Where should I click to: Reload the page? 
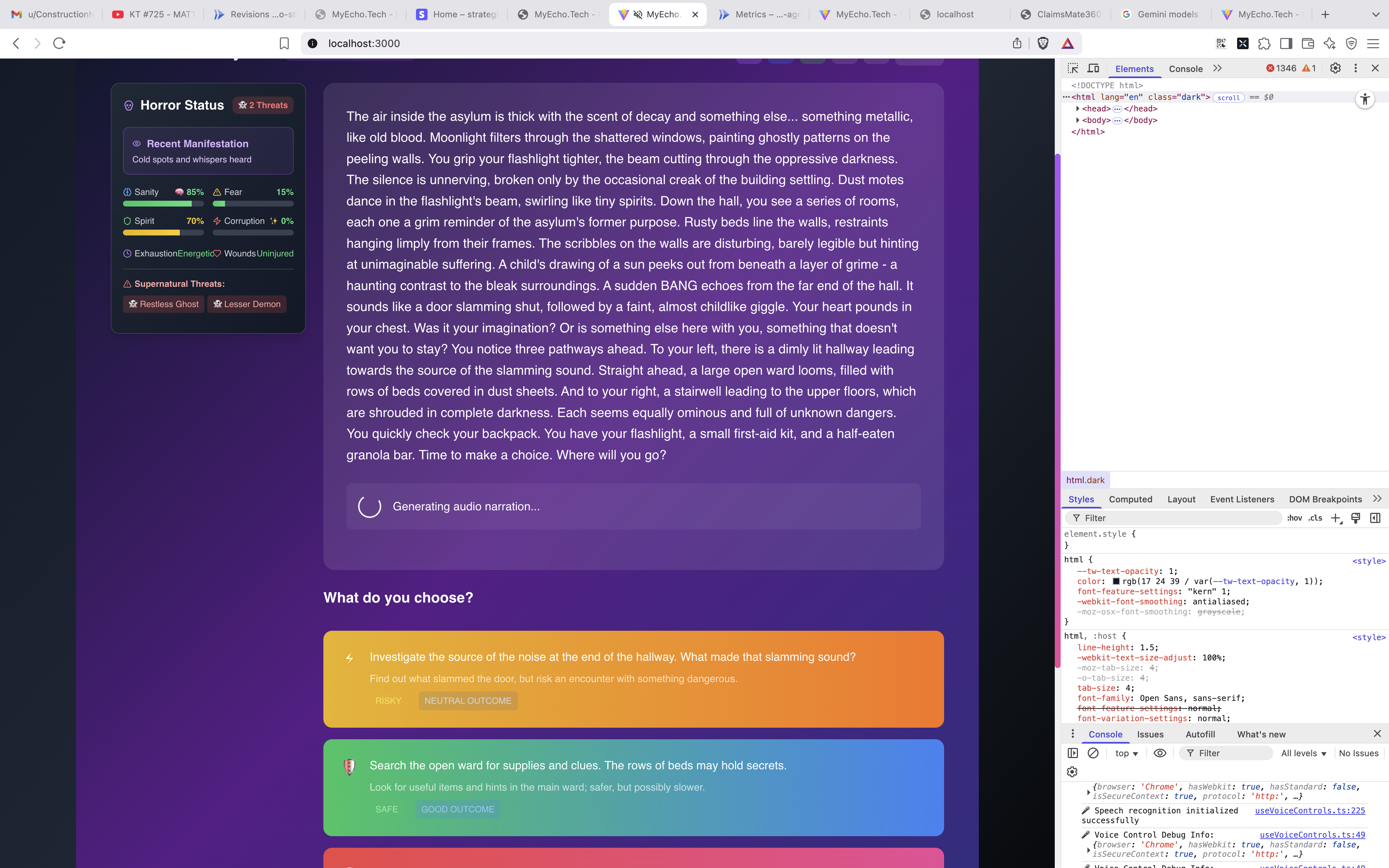(59, 44)
